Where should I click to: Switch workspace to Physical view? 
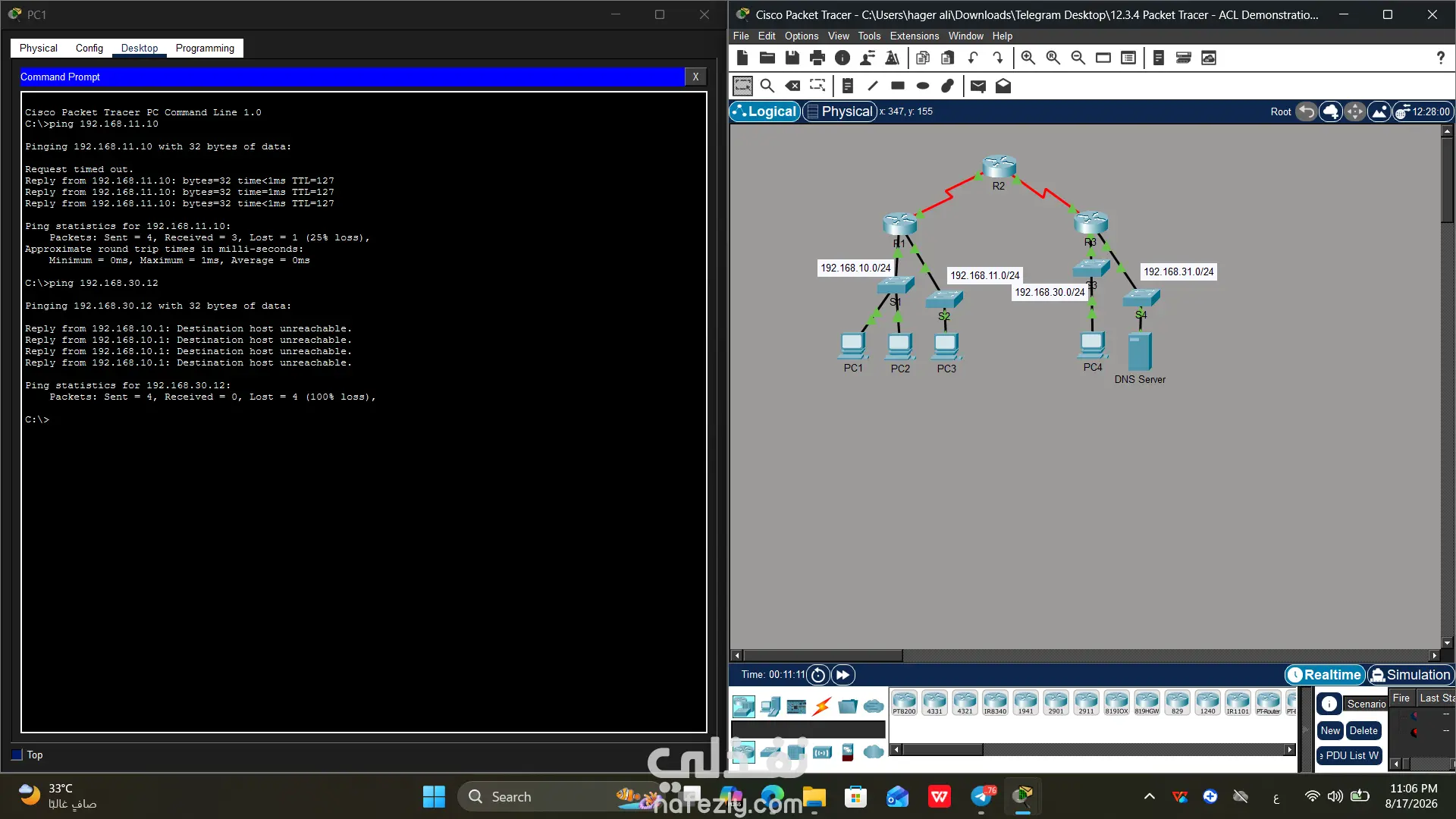pyautogui.click(x=839, y=111)
